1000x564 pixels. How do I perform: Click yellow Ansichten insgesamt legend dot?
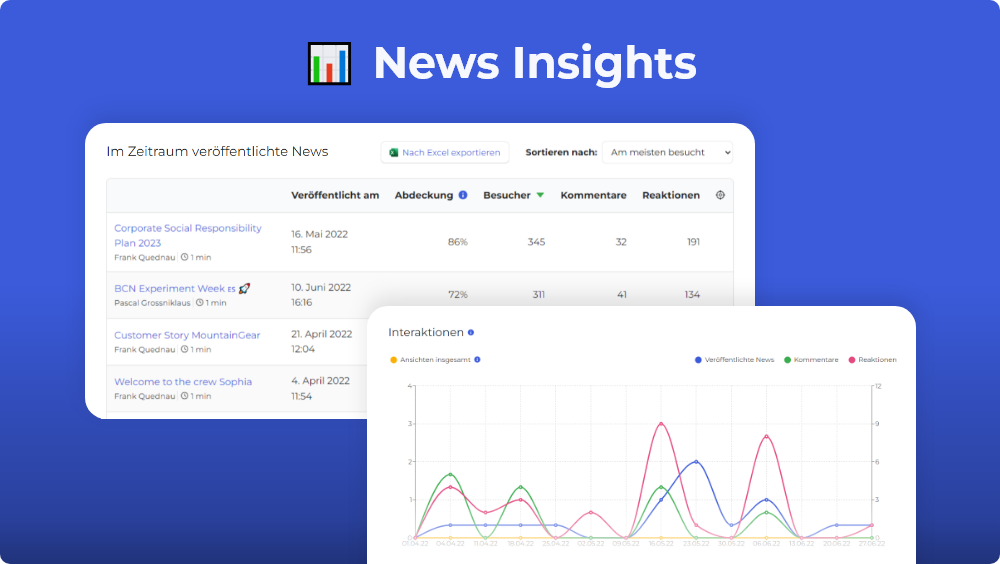[393, 360]
